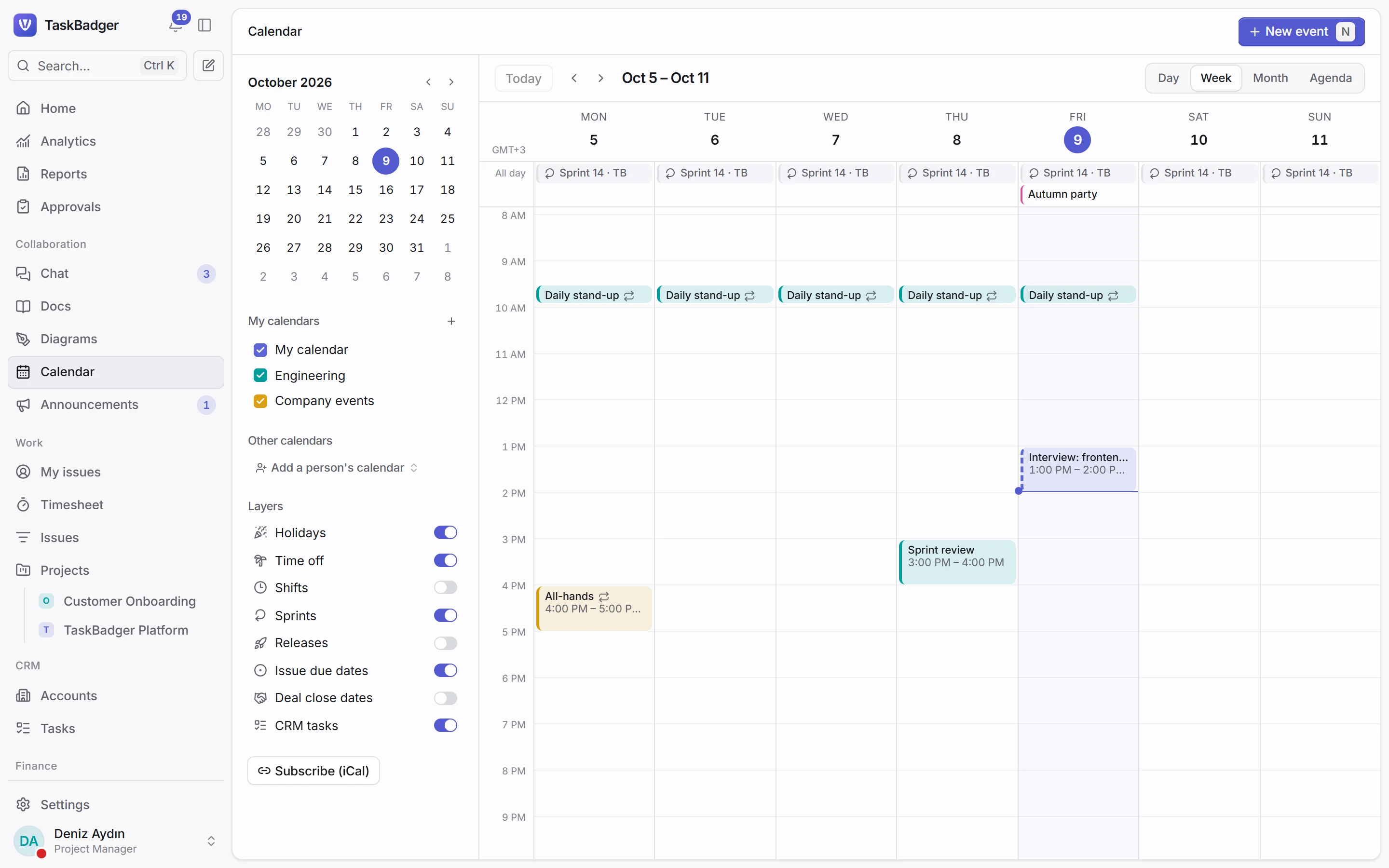This screenshot has height=868, width=1389.
Task: Click the Today button
Action: (x=523, y=78)
